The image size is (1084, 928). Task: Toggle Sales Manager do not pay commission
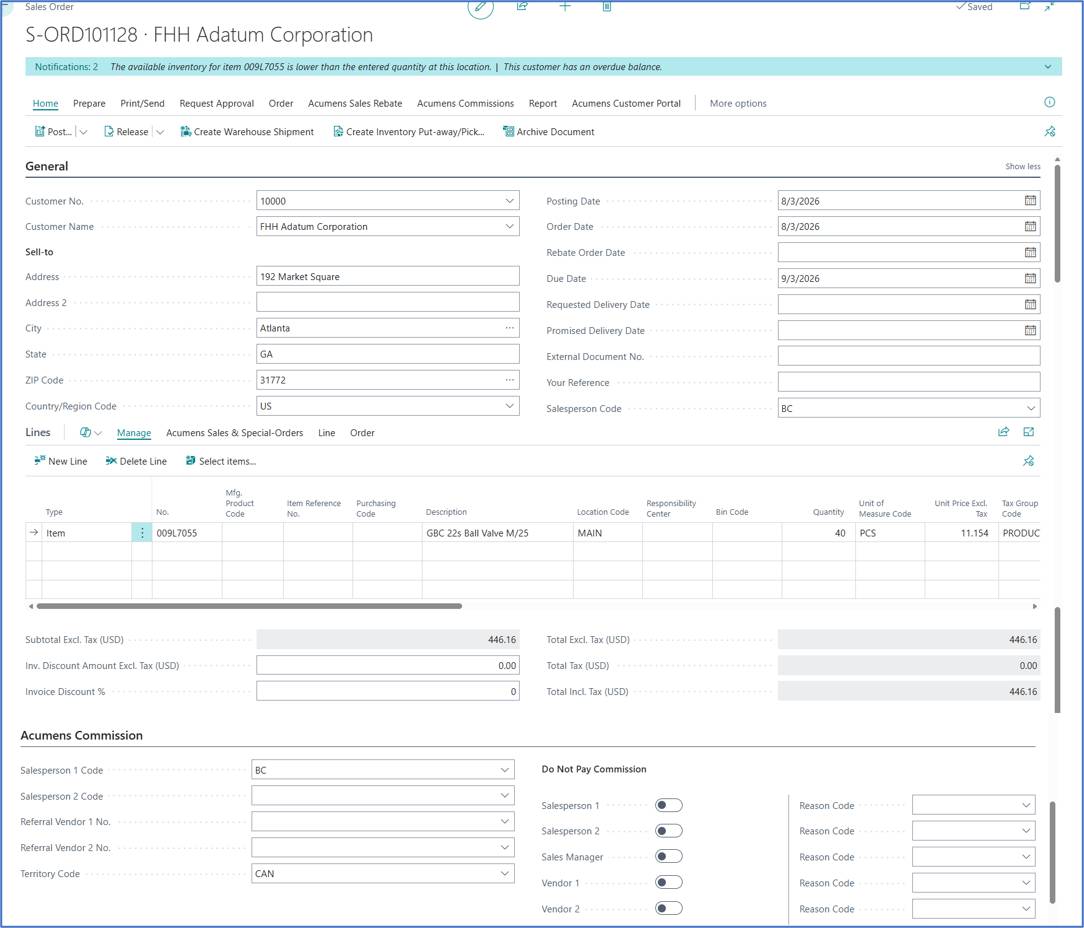[669, 856]
